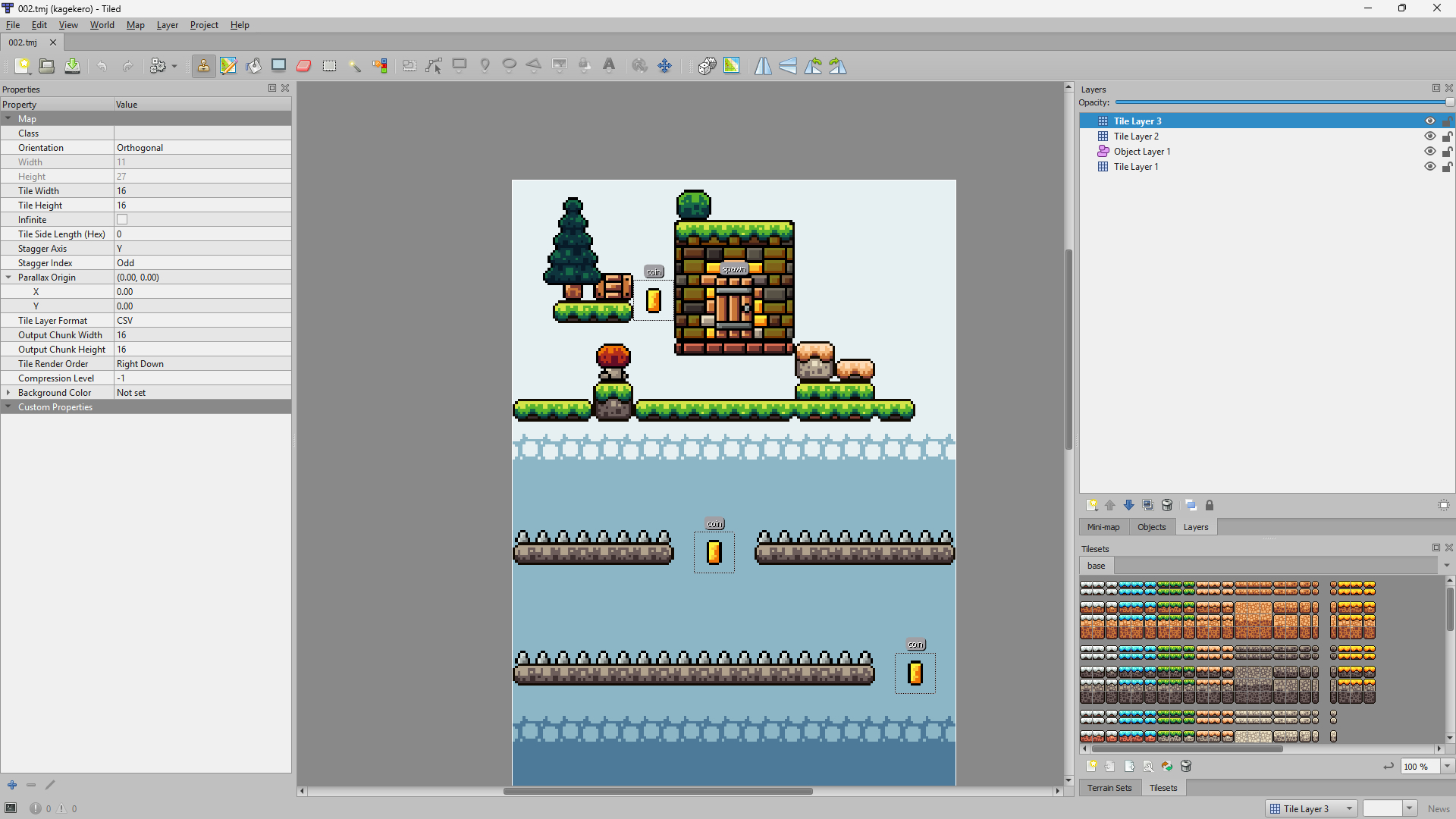Click the Random Mode dice icon
This screenshot has height=819, width=1456.
coord(707,66)
